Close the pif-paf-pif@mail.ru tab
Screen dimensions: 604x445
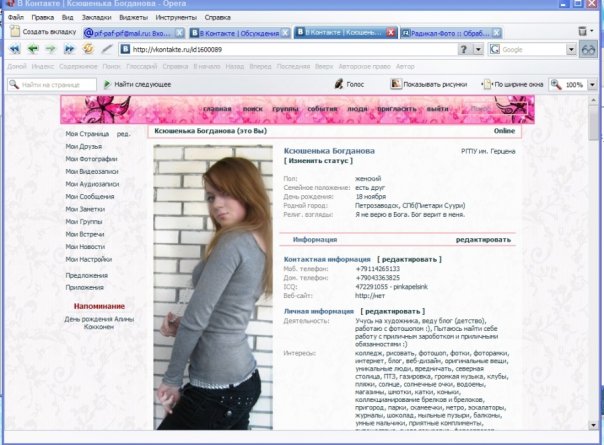tap(180, 33)
